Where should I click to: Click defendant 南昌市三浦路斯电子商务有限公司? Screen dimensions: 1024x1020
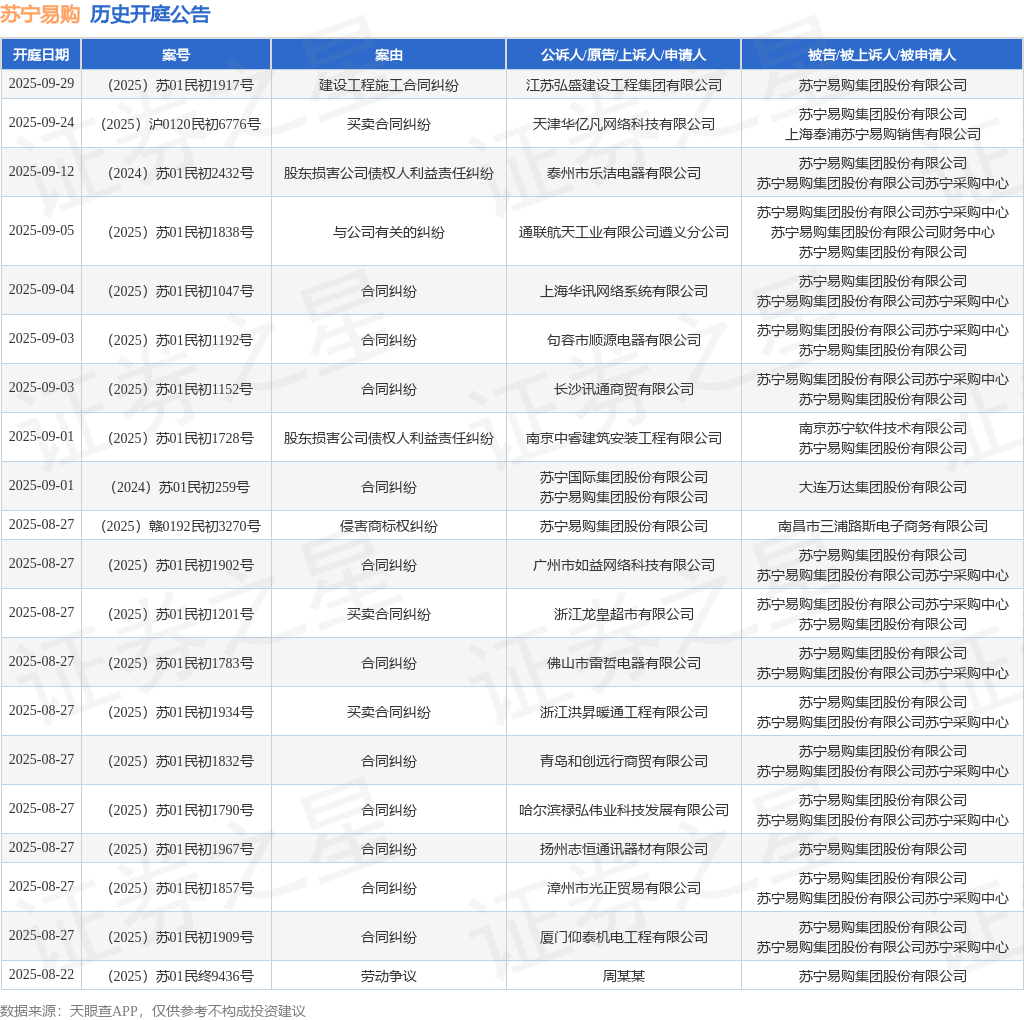[882, 526]
